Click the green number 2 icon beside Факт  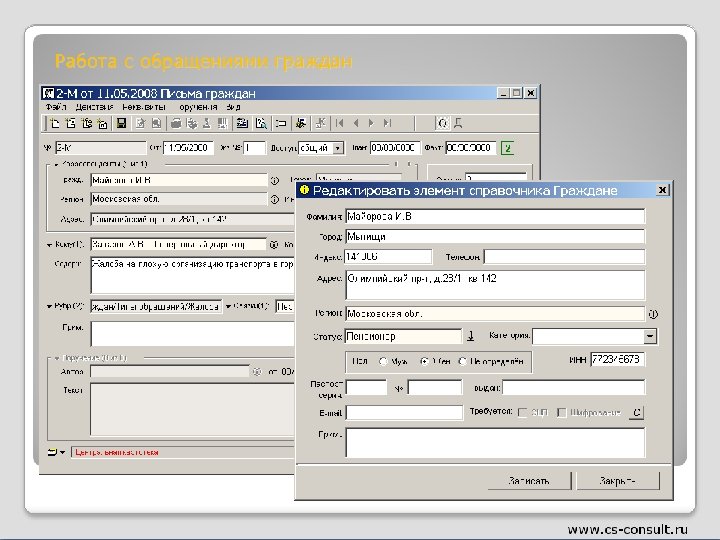507,148
